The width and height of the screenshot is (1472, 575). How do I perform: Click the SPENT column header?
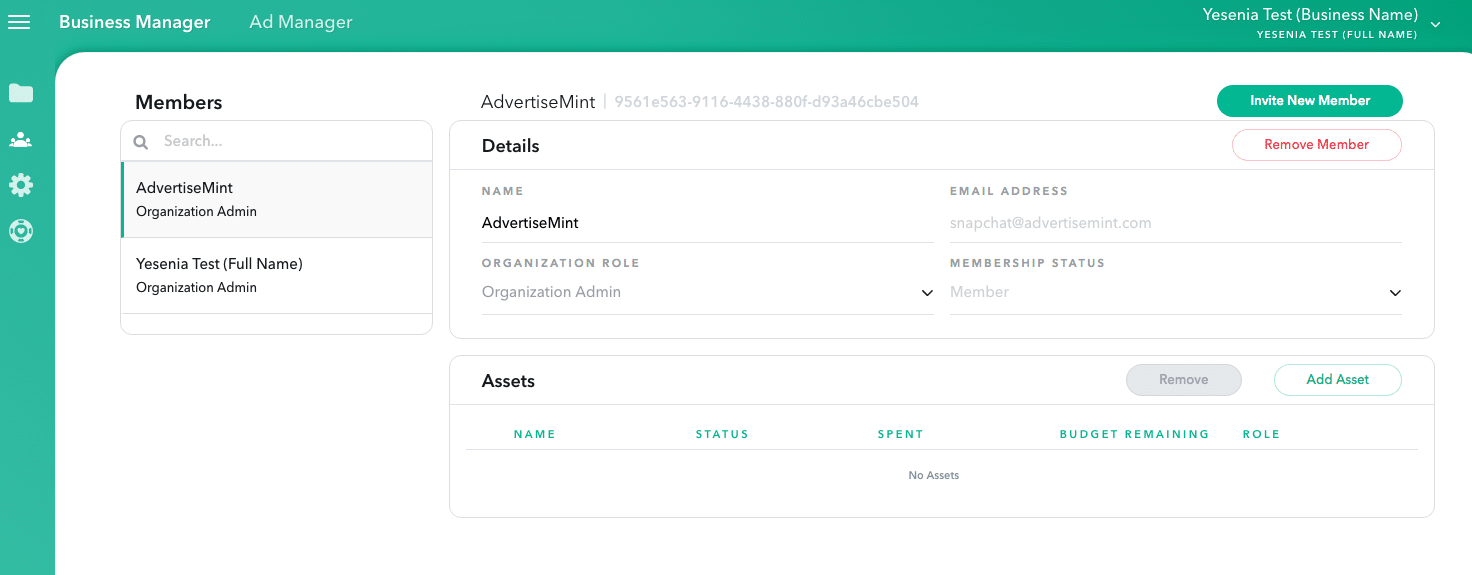(901, 434)
